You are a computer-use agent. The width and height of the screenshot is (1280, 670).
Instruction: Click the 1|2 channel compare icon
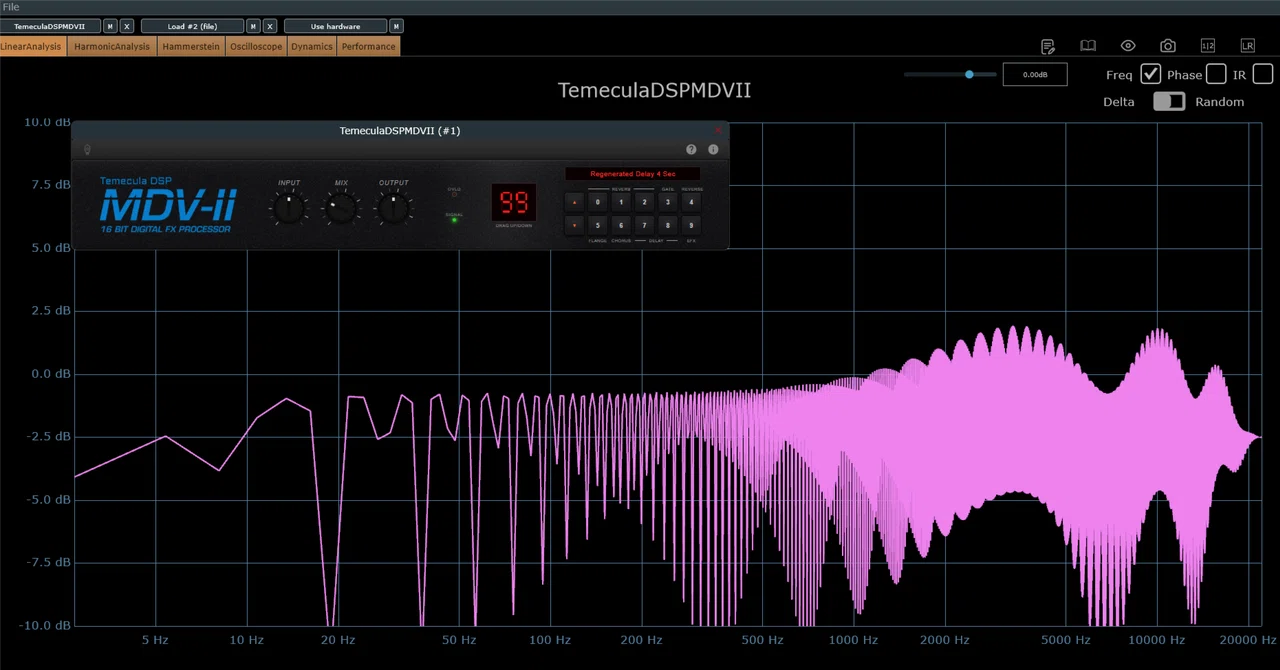[x=1208, y=46]
